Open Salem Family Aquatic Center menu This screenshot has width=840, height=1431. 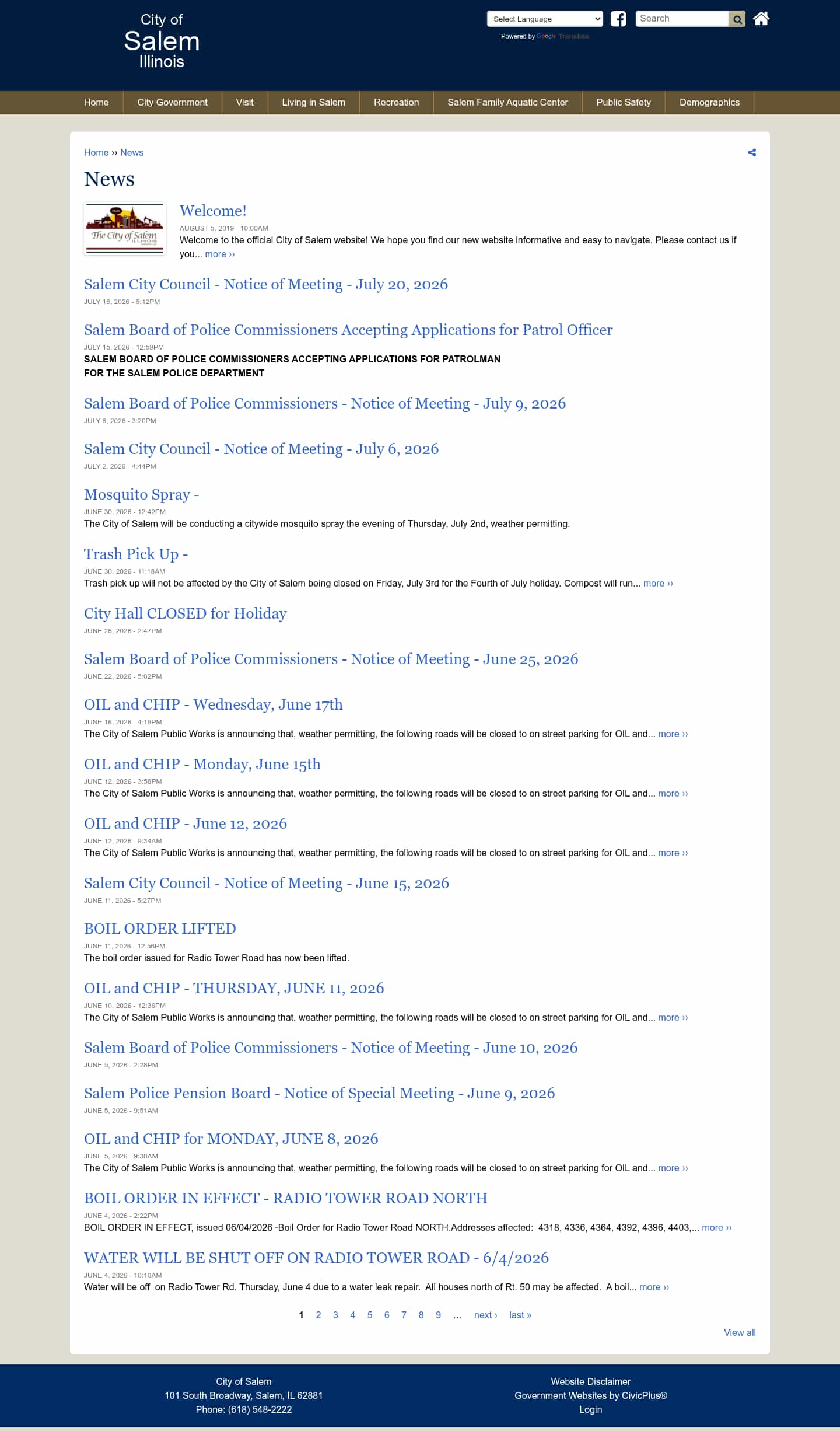[x=508, y=102]
